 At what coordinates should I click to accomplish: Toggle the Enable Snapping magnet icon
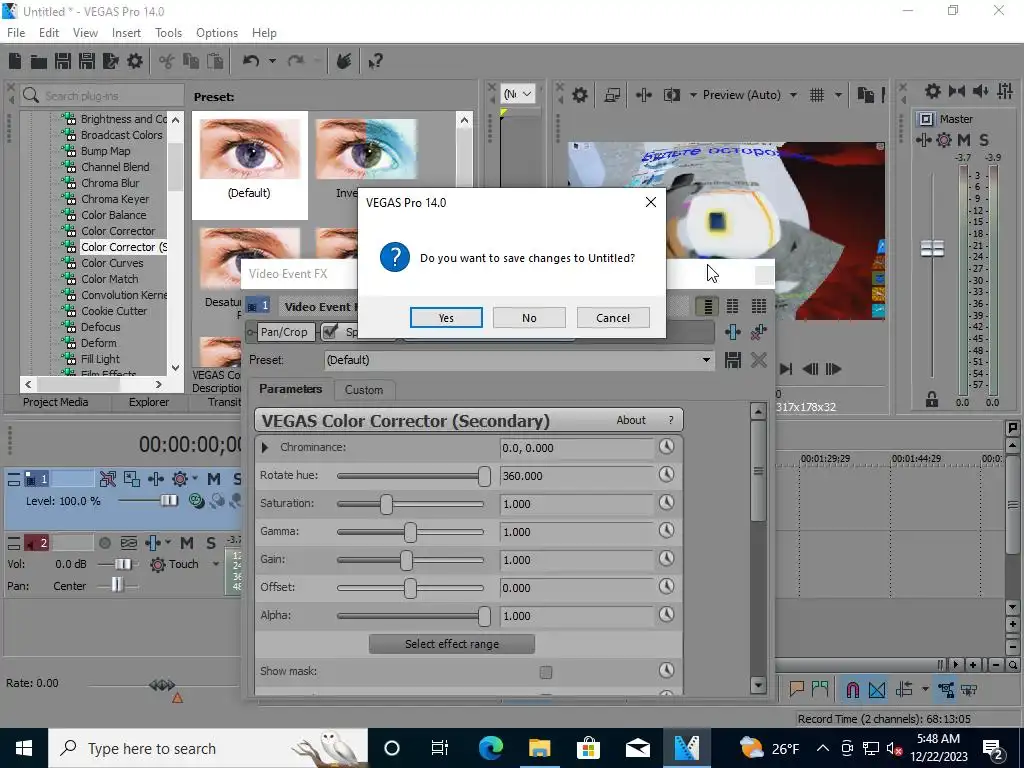[852, 690]
